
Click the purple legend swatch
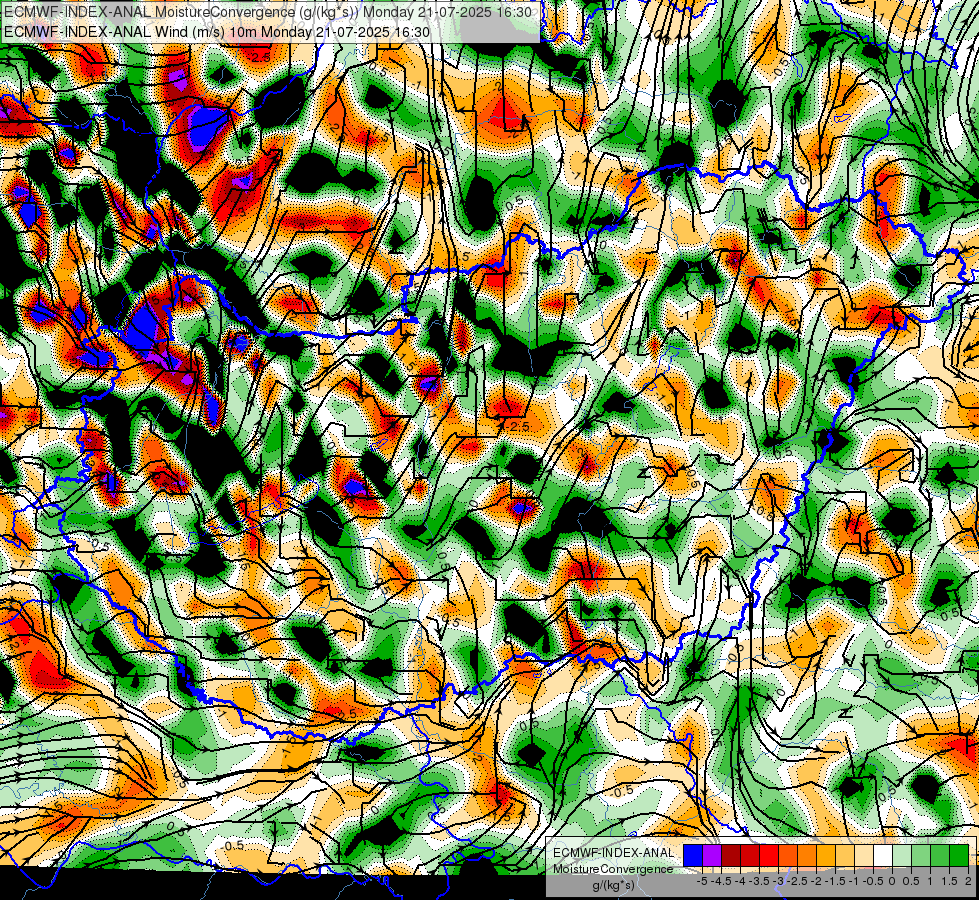click(712, 856)
